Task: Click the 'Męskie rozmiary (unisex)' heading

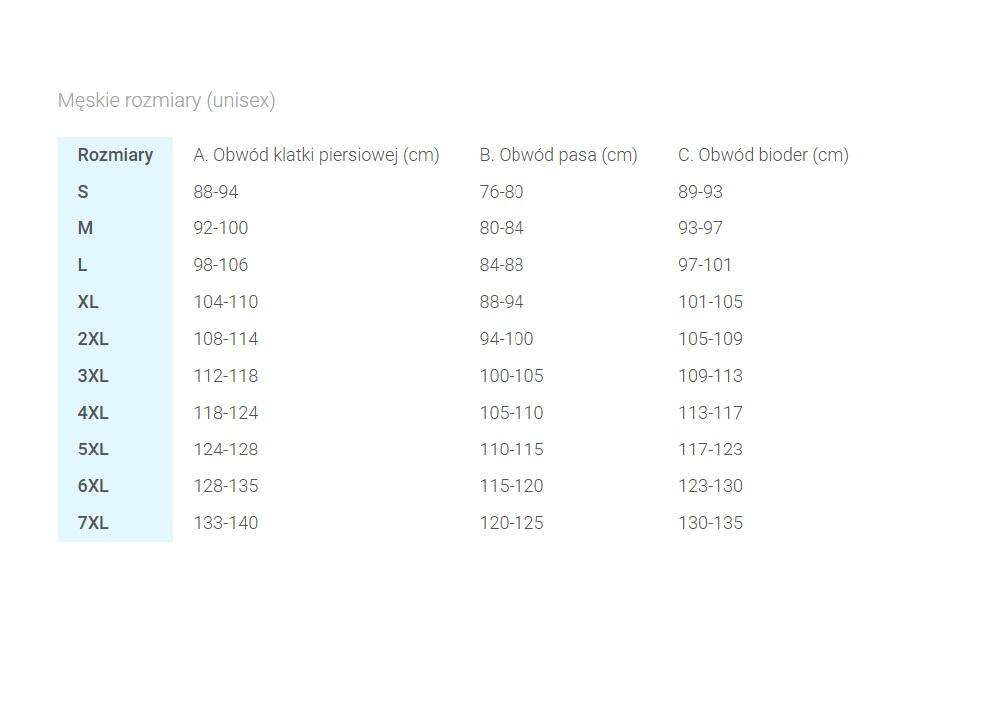Action: [x=167, y=100]
